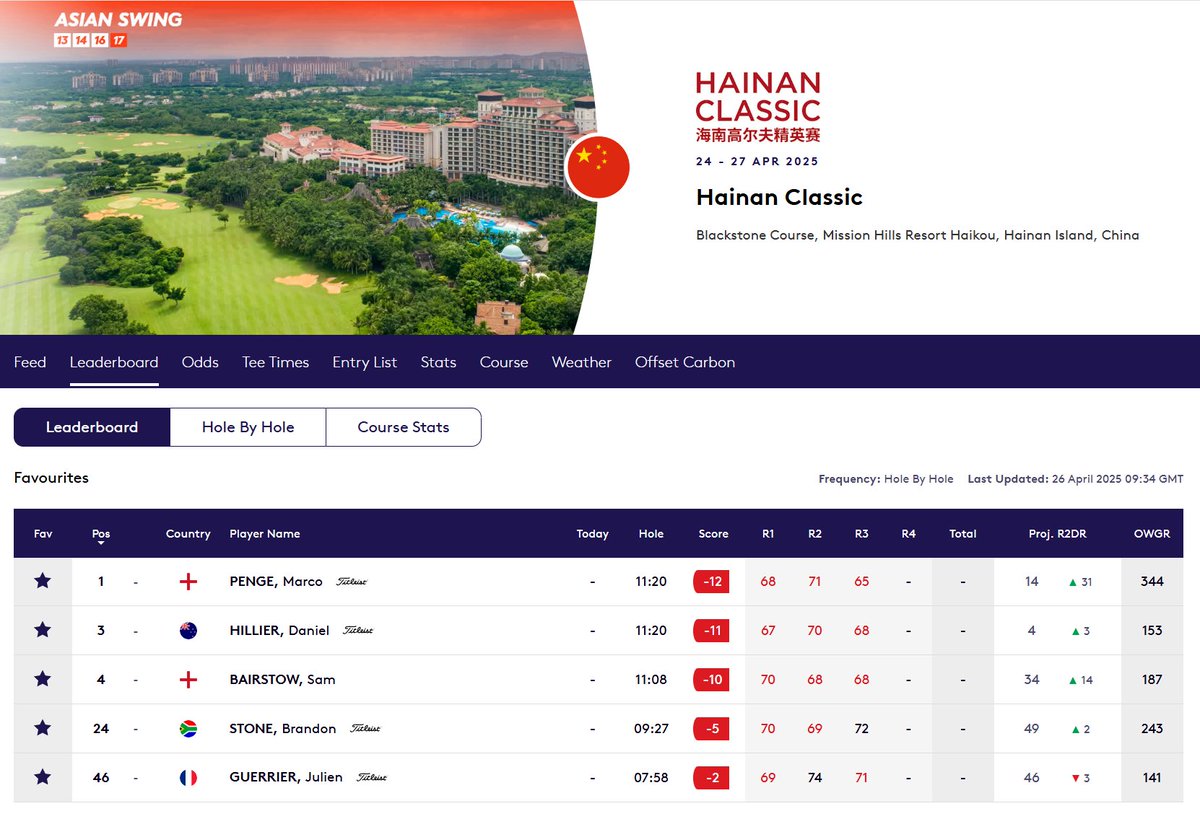Click OWGR value 344
Screen dimensions: 1200x819
(1152, 581)
